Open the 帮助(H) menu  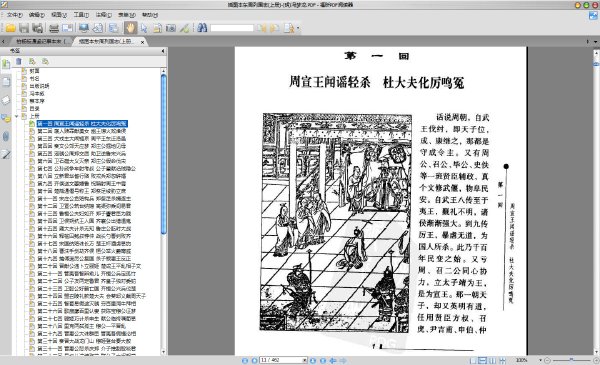point(150,15)
